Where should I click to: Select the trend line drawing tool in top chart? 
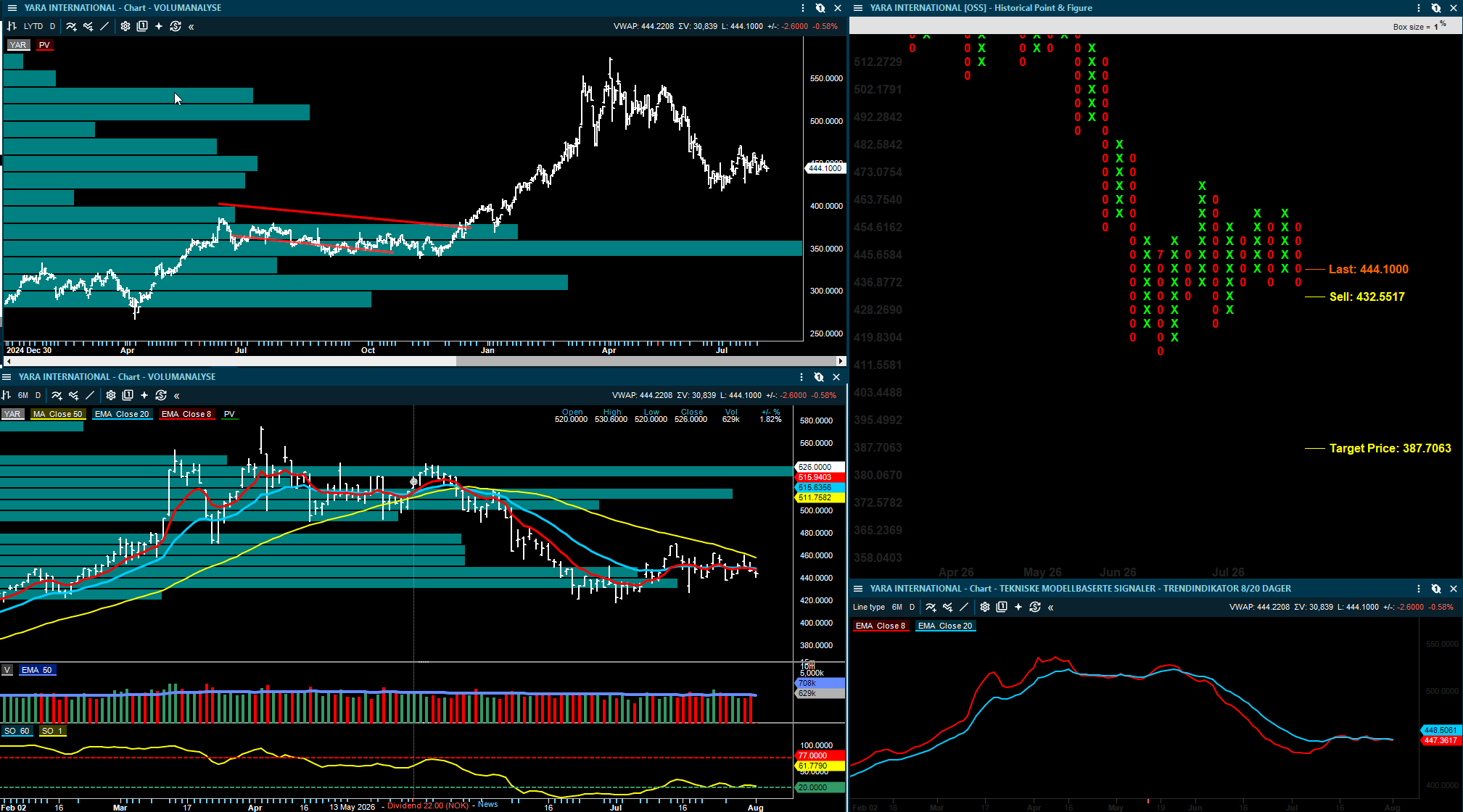pos(104,26)
